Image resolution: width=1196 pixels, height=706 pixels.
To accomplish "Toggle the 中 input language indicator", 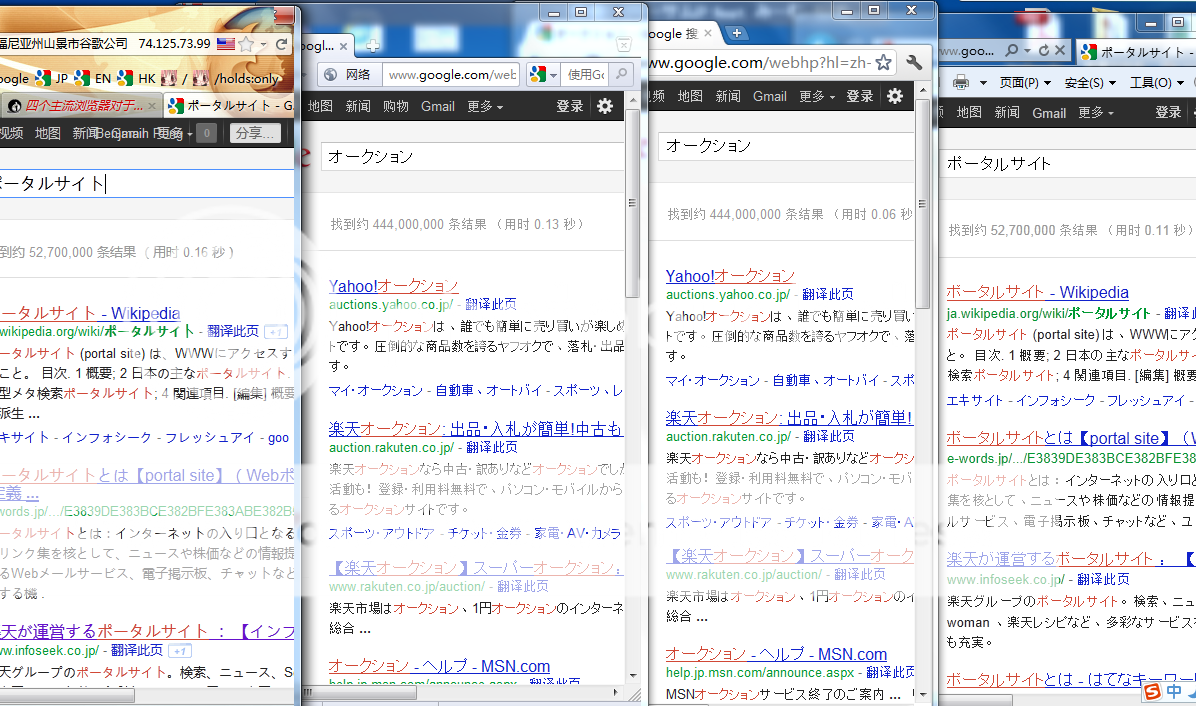I will 1175,692.
